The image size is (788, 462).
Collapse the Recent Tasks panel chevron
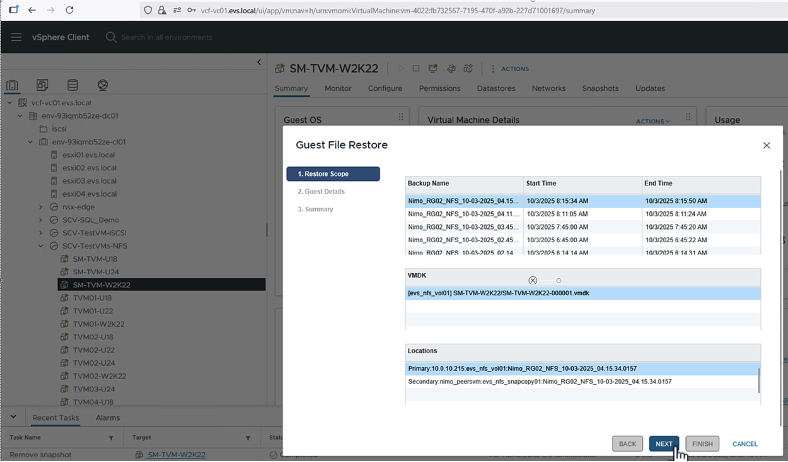click(x=13, y=417)
